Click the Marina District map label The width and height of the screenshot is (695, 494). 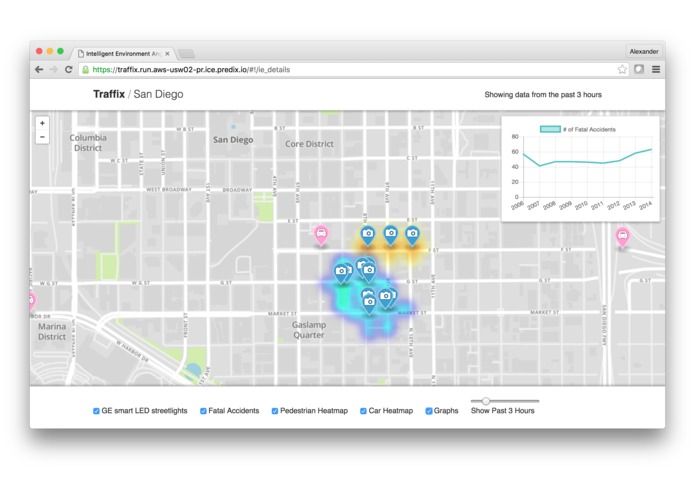[52, 331]
